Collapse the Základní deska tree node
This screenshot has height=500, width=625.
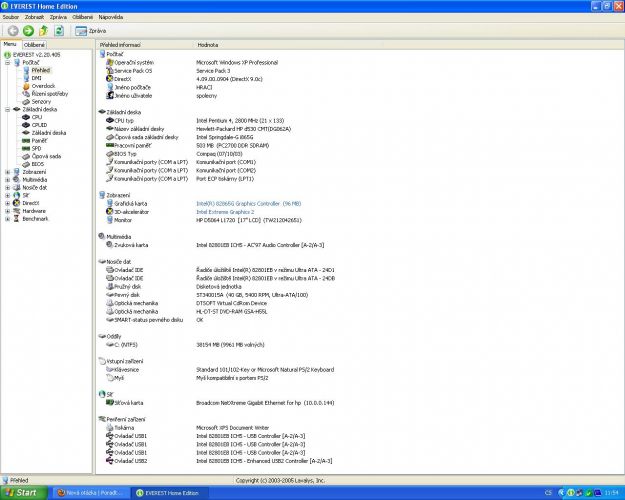point(7,109)
